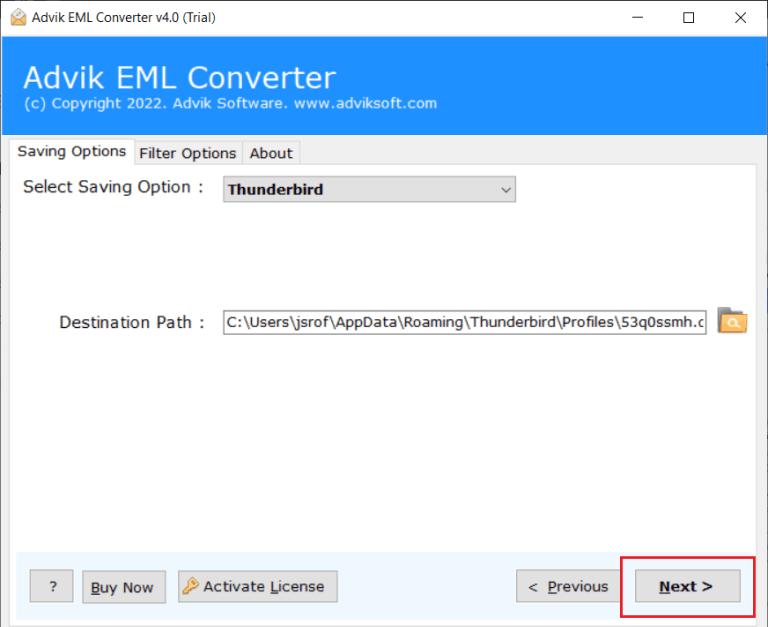Click the 'Advik EML Converter' banner heading
Viewport: 768px width, 627px height.
coord(180,77)
